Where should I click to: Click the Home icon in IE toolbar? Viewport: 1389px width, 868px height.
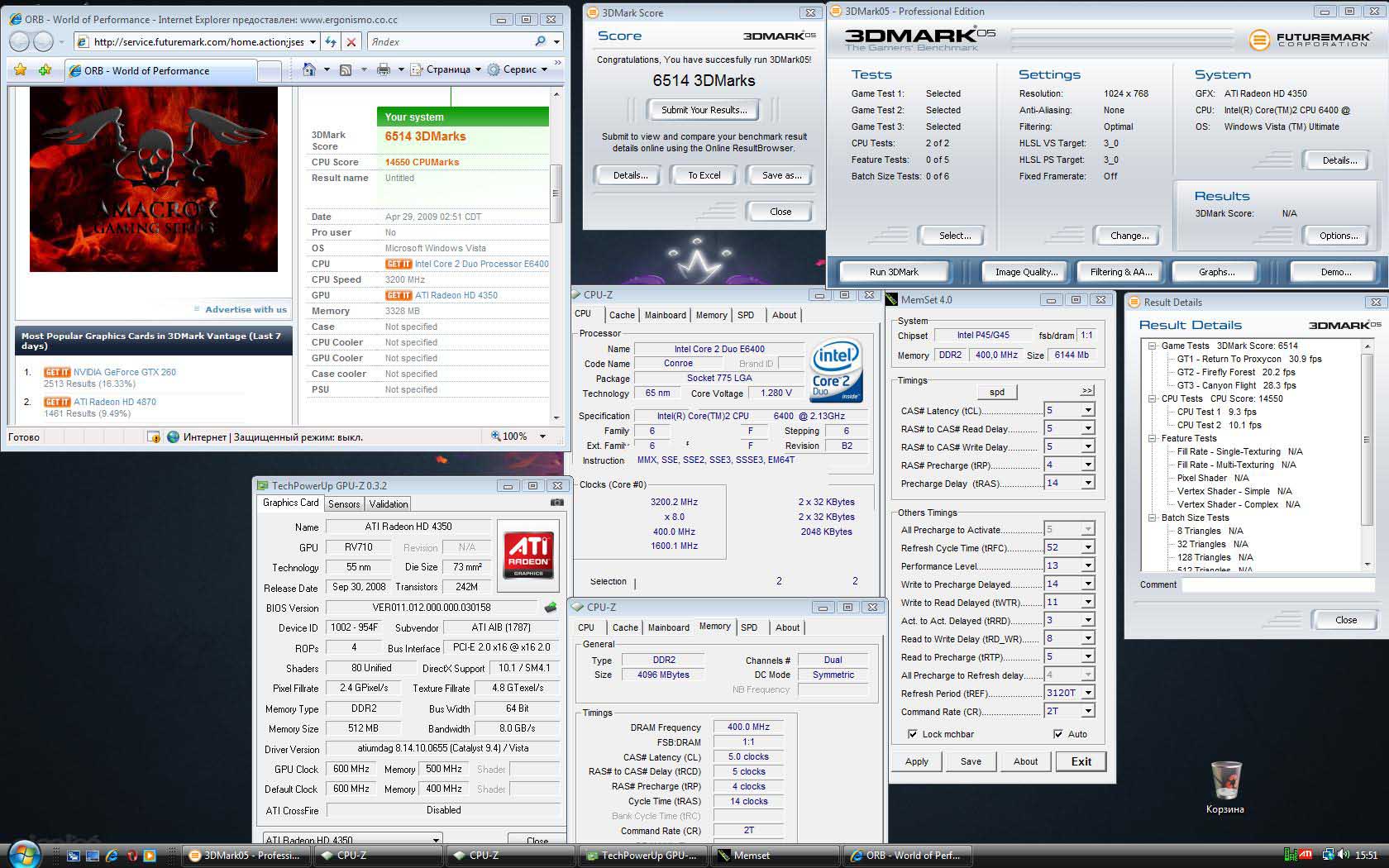[x=309, y=69]
